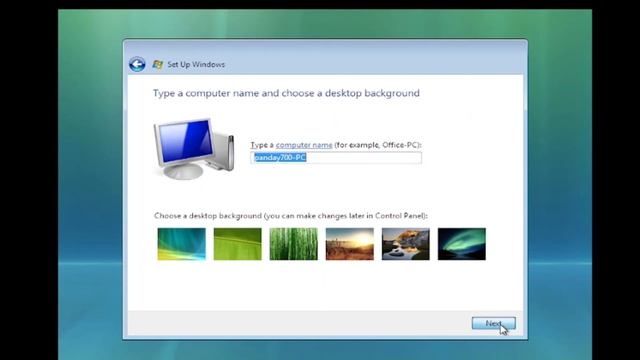
Task: Select the teal aurora Vista default background
Action: pyautogui.click(x=182, y=244)
